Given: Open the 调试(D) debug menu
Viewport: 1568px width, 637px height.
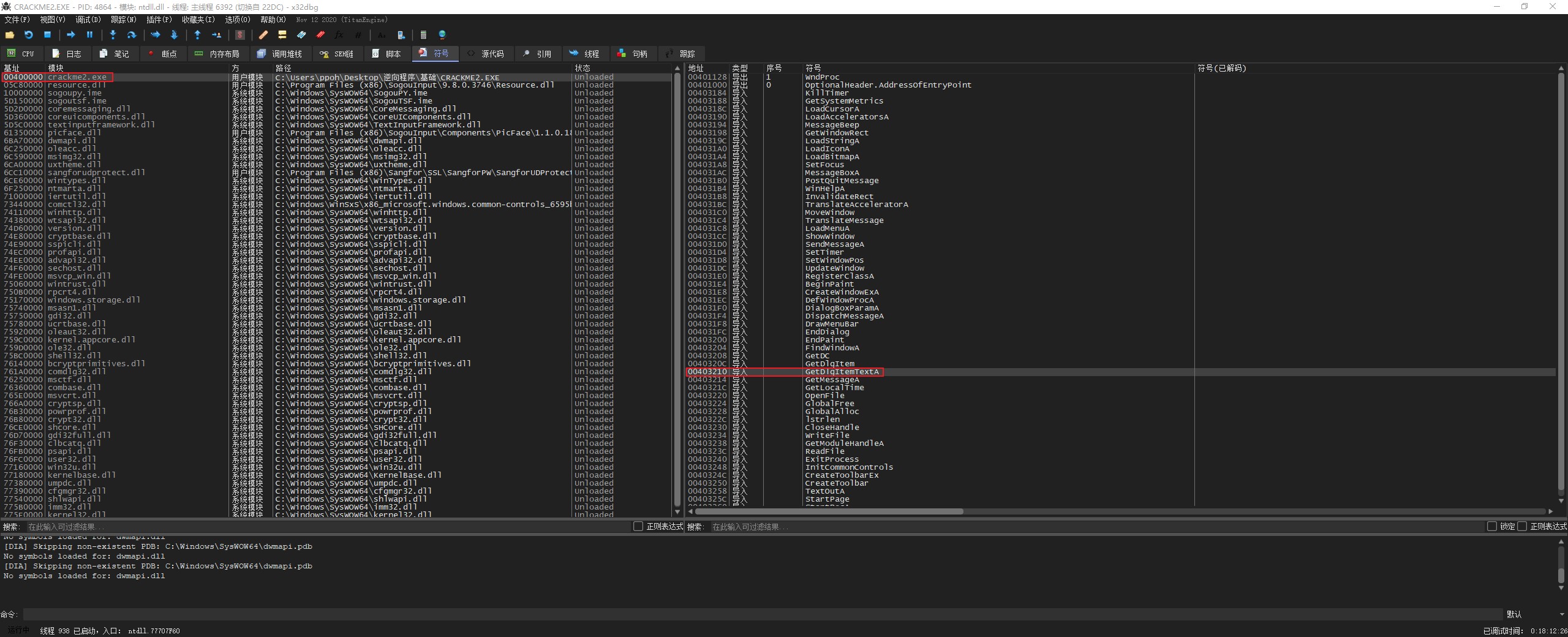Looking at the screenshot, I should tap(88, 20).
